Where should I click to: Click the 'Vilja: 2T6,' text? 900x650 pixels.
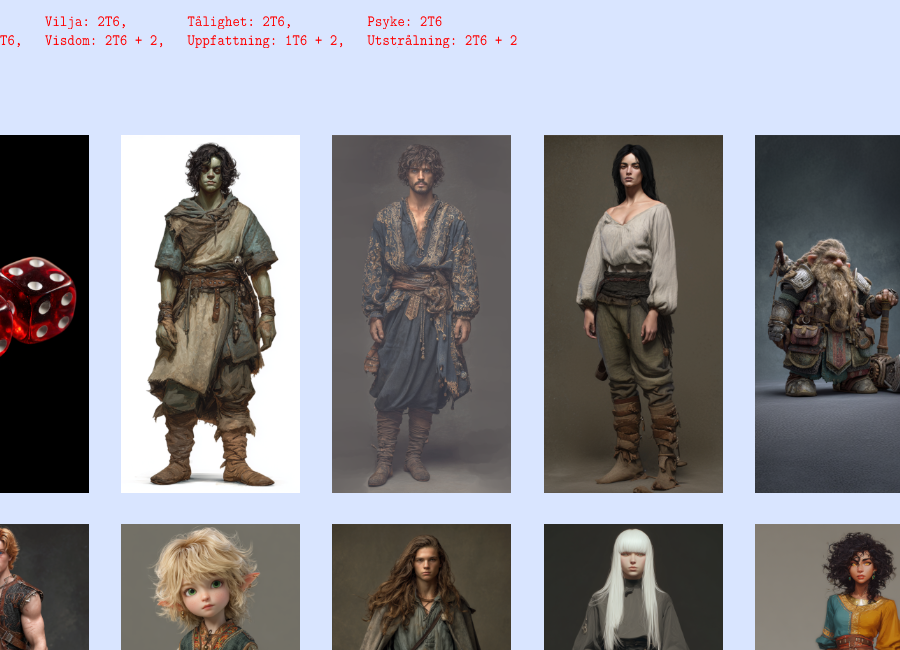point(86,22)
